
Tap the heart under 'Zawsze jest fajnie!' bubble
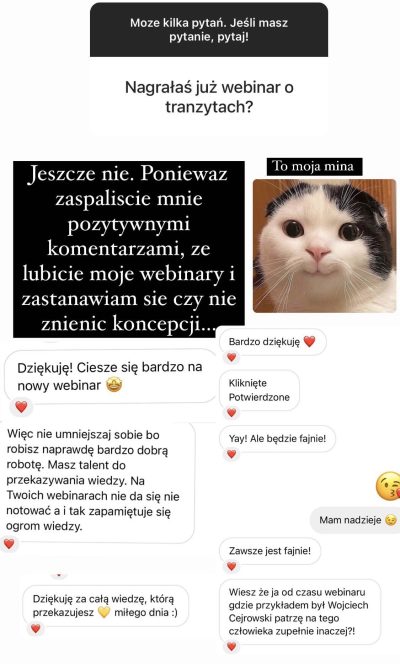tap(232, 566)
